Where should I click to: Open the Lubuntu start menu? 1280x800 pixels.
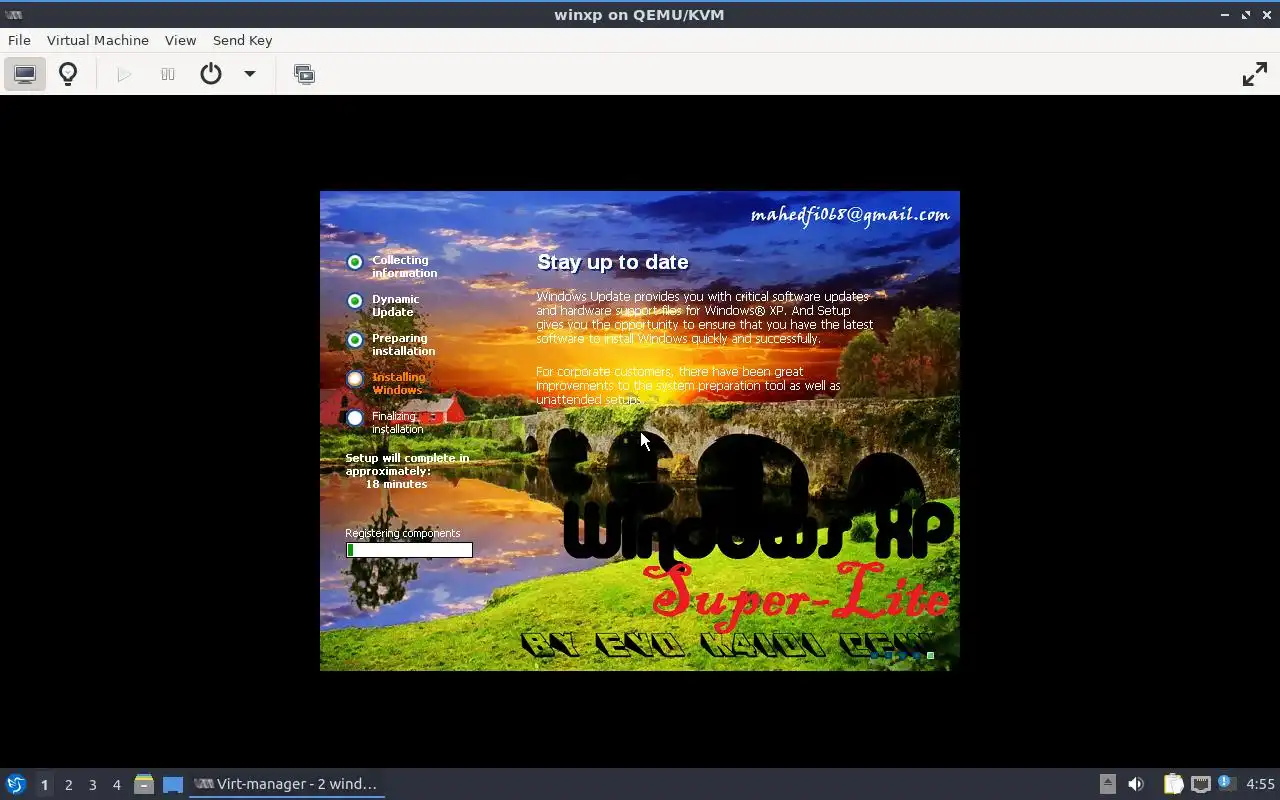(x=15, y=784)
